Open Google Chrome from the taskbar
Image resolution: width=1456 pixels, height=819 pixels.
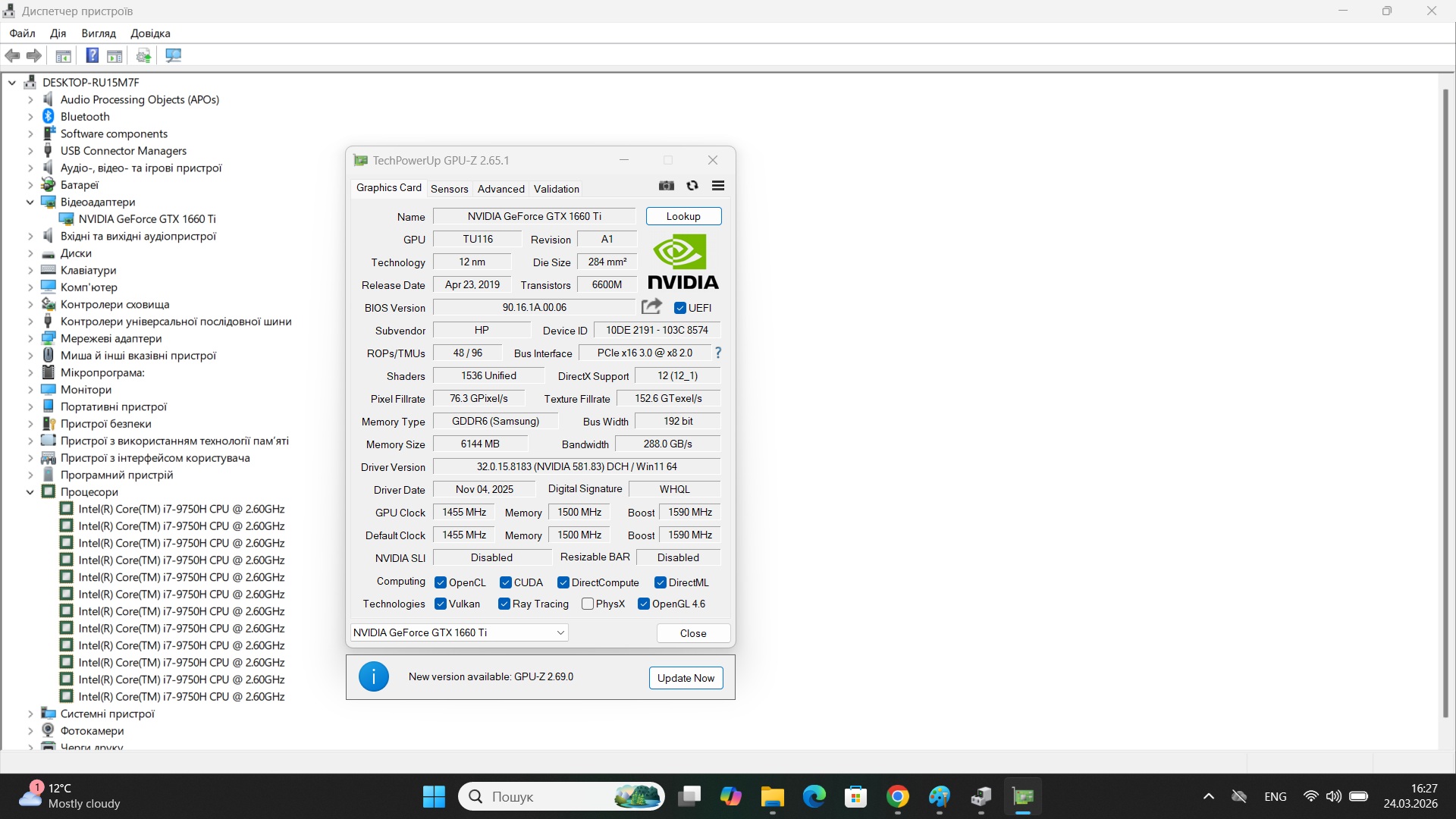(x=898, y=797)
